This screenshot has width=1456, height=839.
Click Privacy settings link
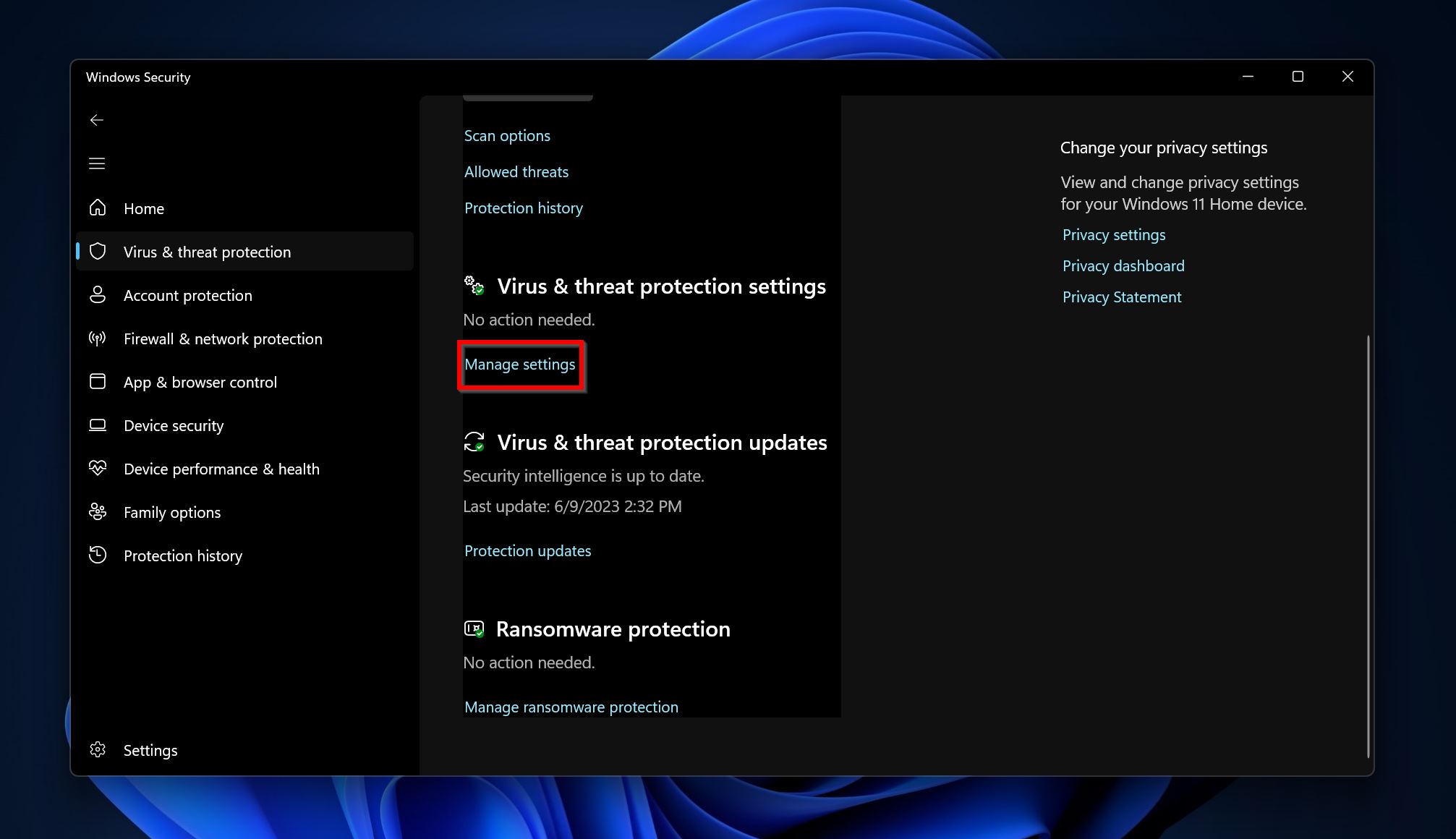pyautogui.click(x=1114, y=234)
